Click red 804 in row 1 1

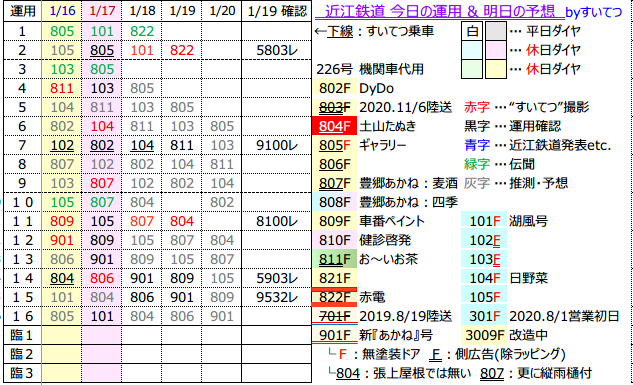click(x=182, y=221)
